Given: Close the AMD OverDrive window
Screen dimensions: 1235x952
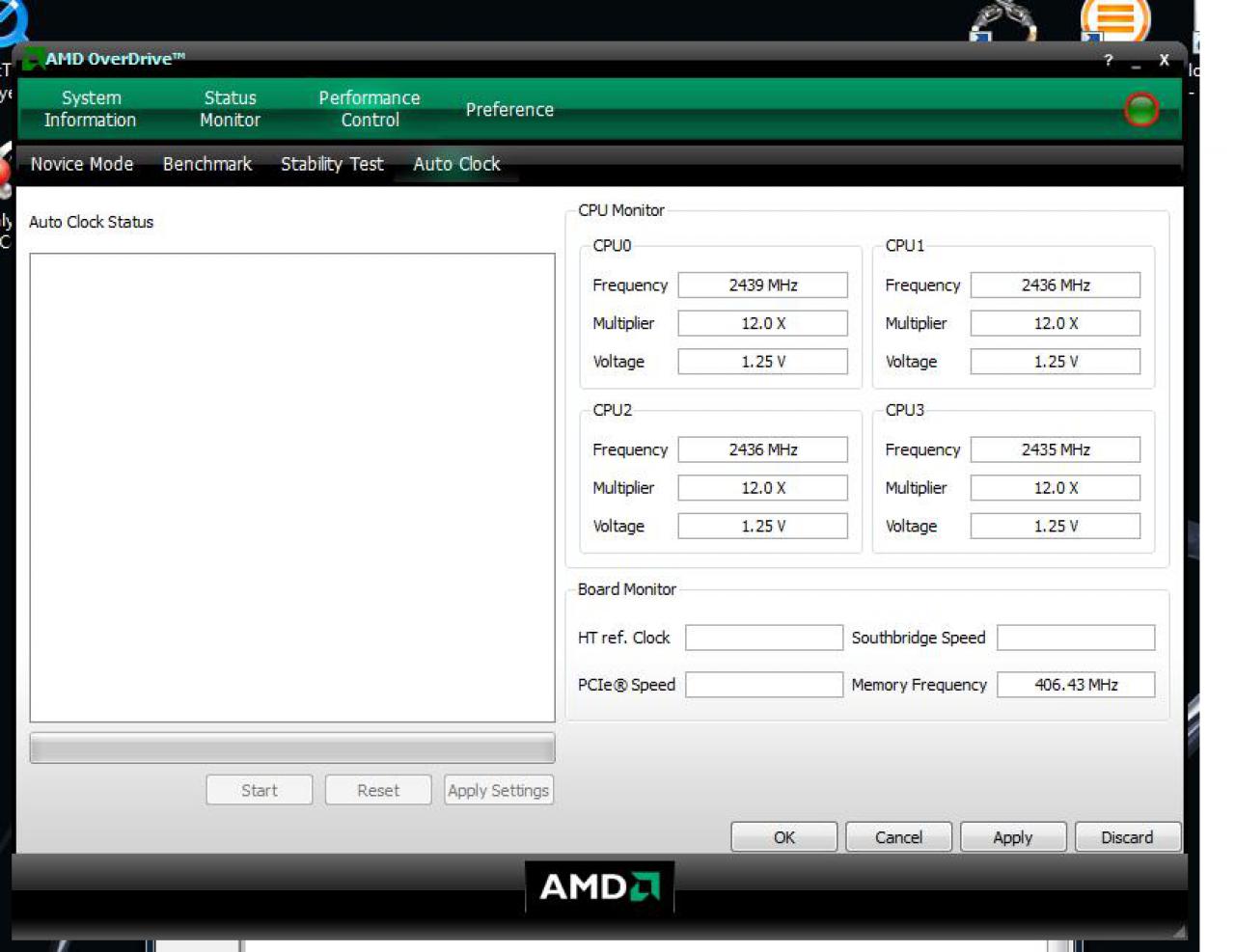Looking at the screenshot, I should pyautogui.click(x=1165, y=60).
